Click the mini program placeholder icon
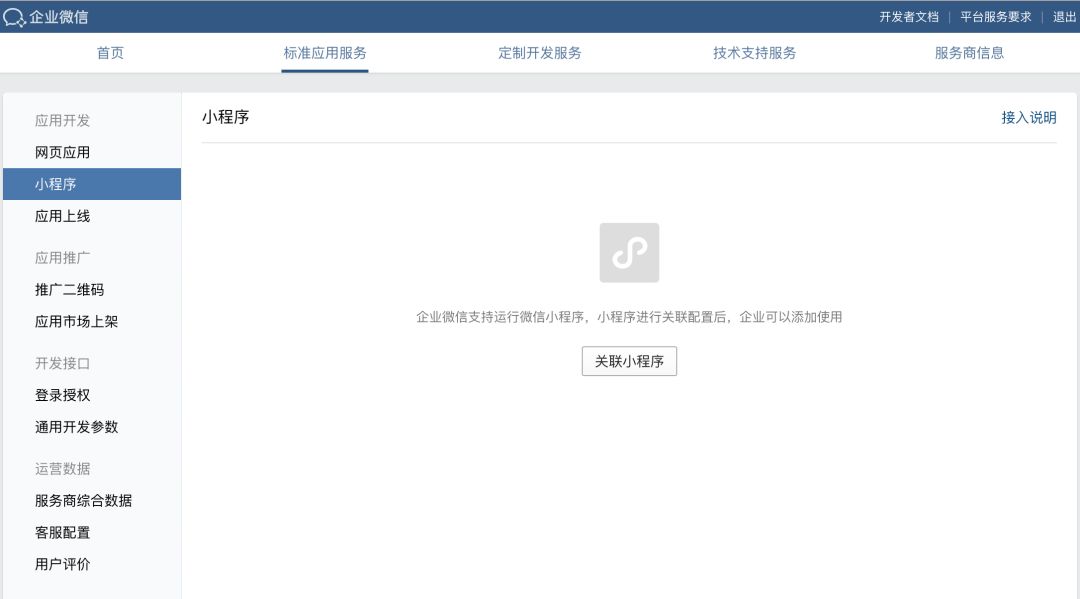The height and width of the screenshot is (599, 1080). (629, 253)
